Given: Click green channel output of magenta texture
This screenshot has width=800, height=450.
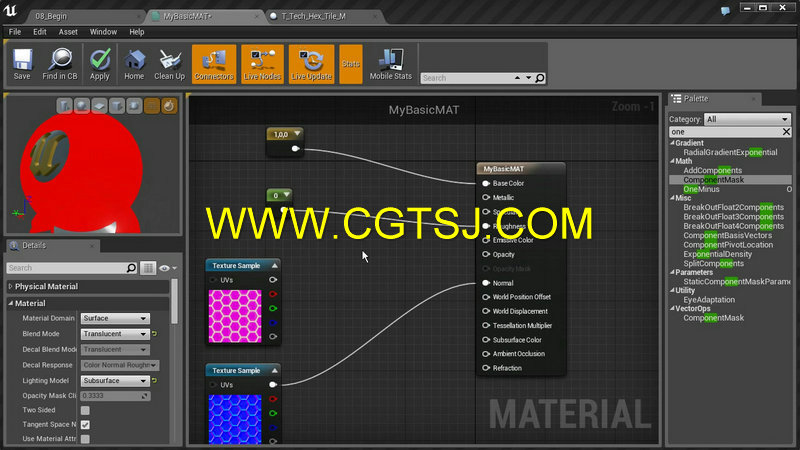Looking at the screenshot, I should tap(273, 308).
